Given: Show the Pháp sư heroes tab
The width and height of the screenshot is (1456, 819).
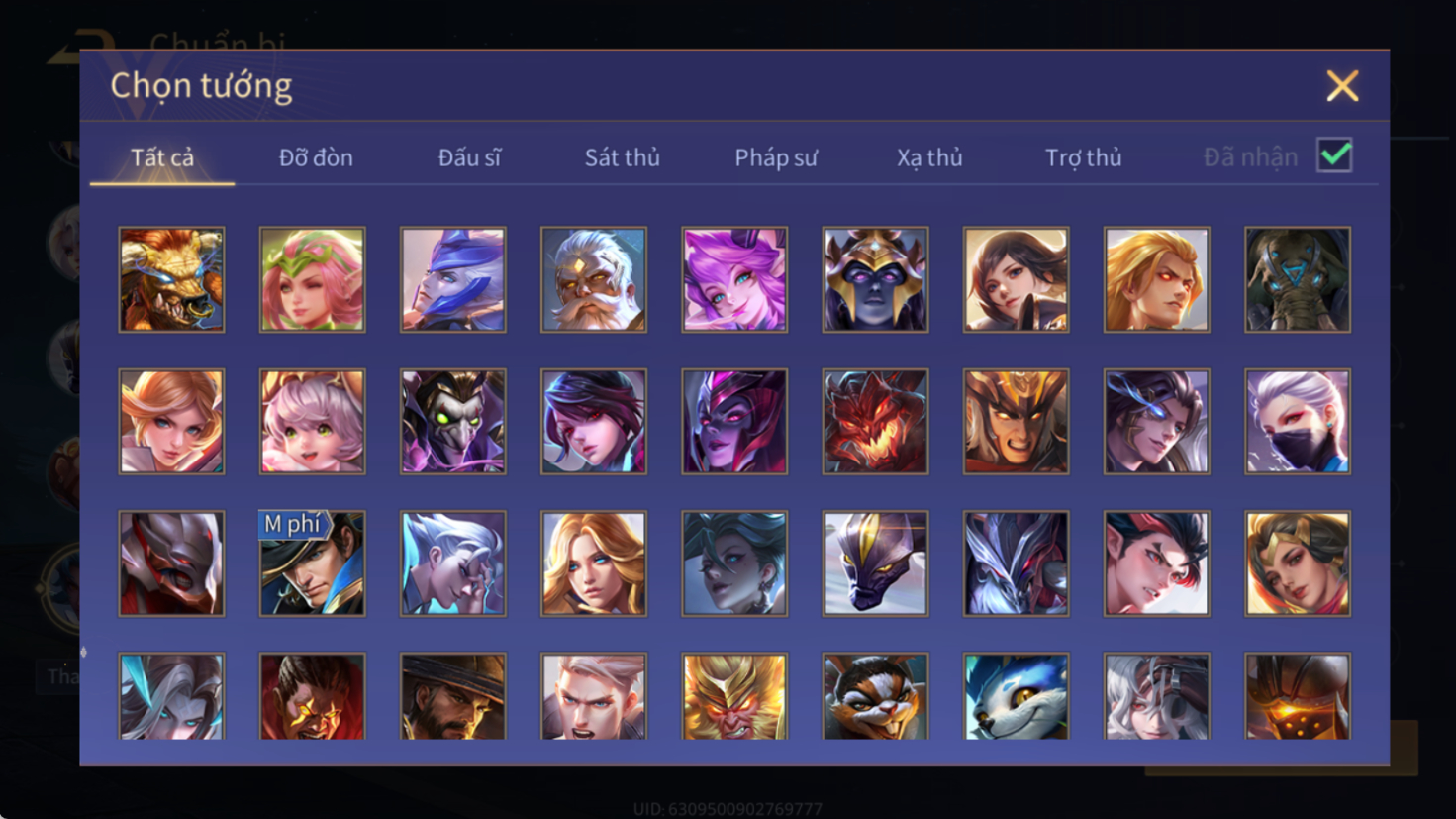Looking at the screenshot, I should click(776, 157).
